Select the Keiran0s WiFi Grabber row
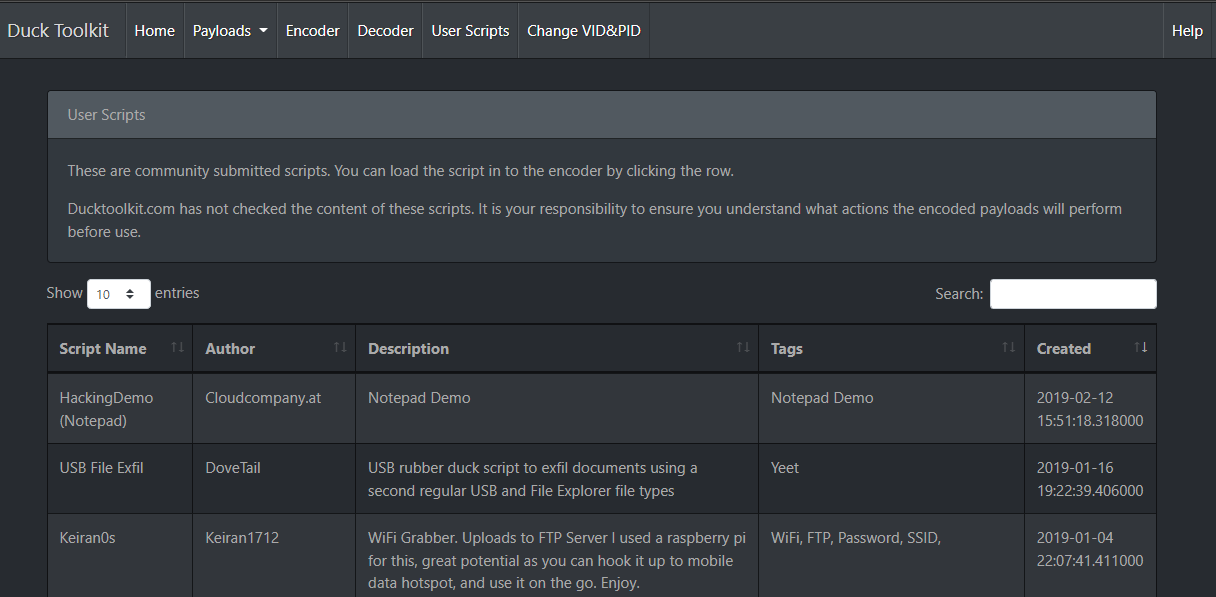The height and width of the screenshot is (597, 1216). click(88, 538)
